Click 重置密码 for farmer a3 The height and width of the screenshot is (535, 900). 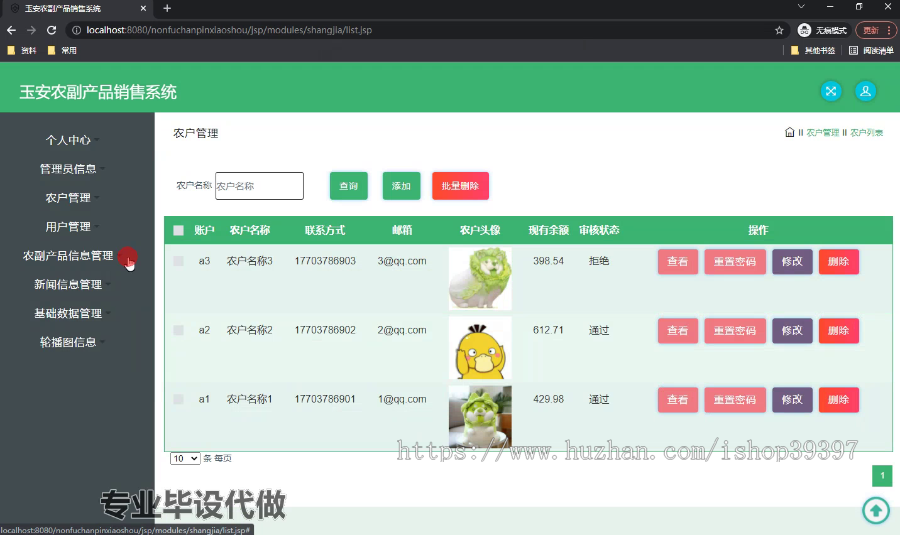pyautogui.click(x=735, y=262)
